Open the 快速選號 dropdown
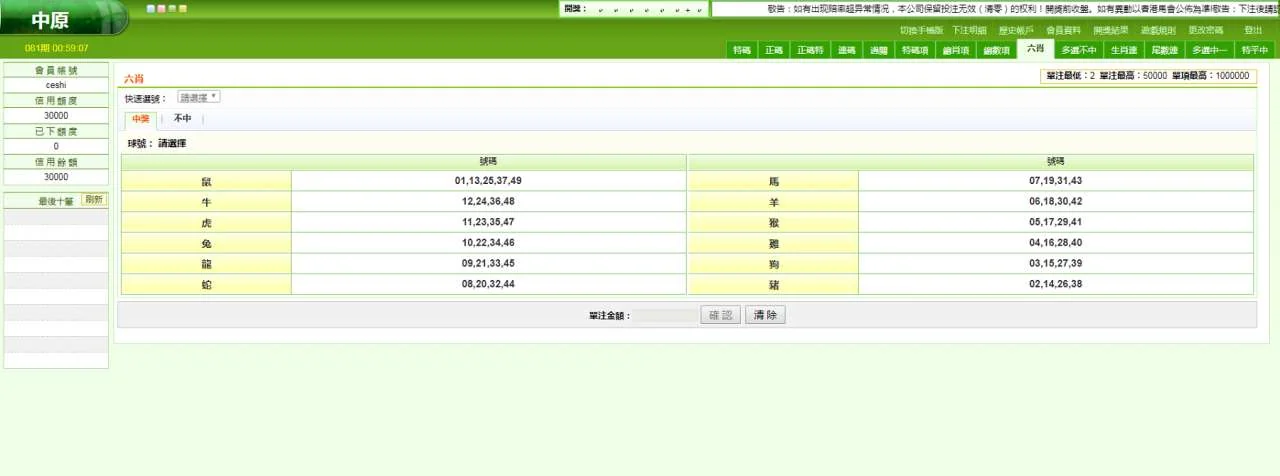 199,97
